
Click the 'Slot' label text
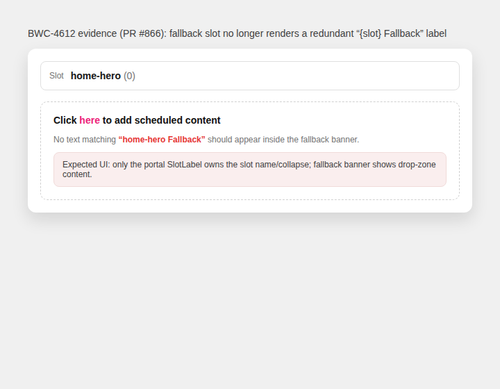tap(56, 76)
